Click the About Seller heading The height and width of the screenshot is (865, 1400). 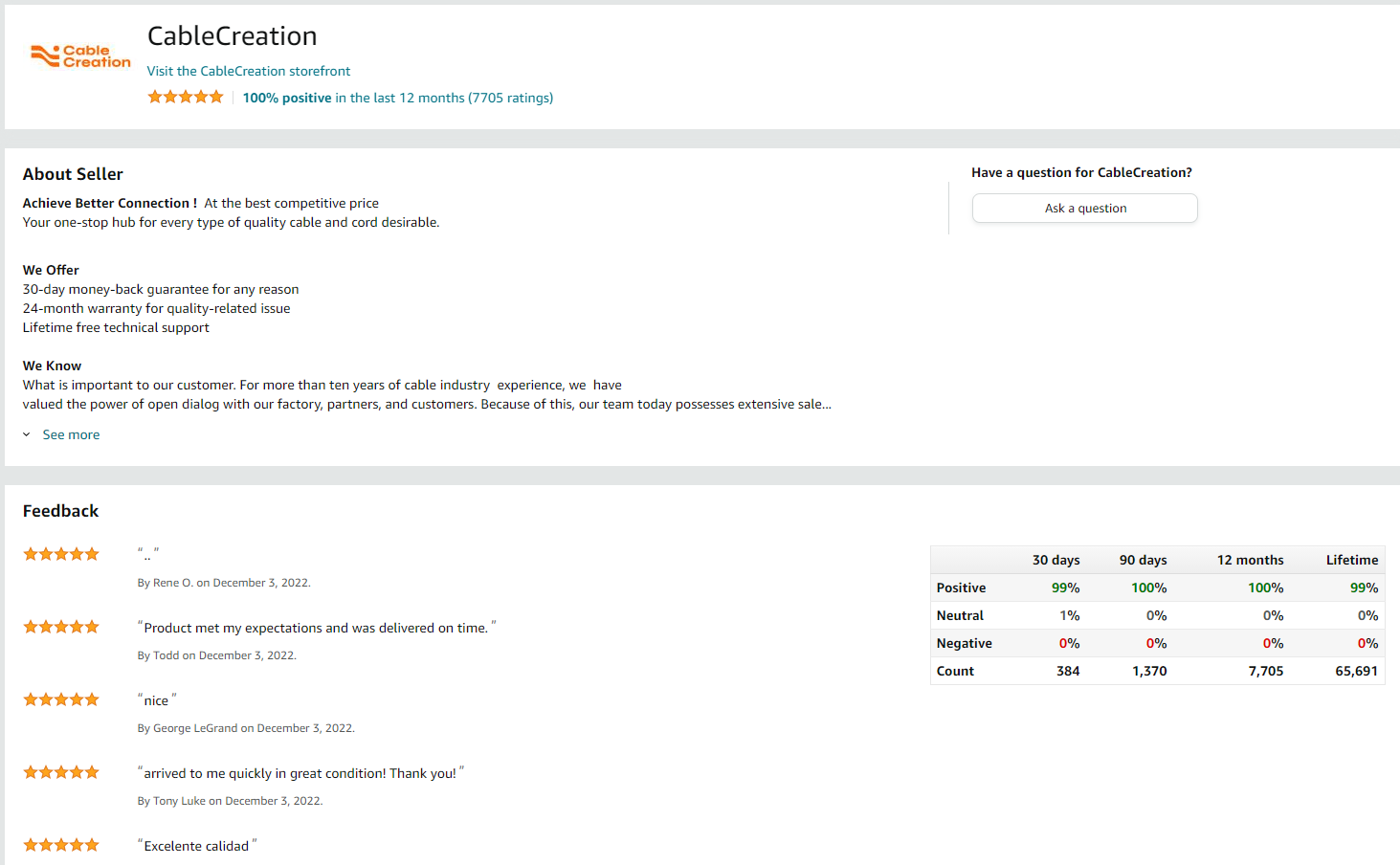pyautogui.click(x=73, y=174)
